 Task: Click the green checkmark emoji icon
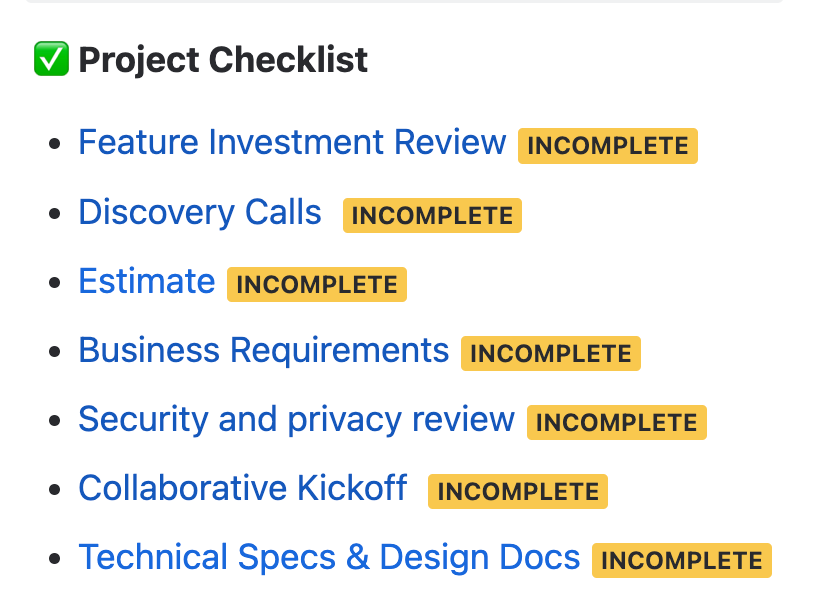(50, 59)
